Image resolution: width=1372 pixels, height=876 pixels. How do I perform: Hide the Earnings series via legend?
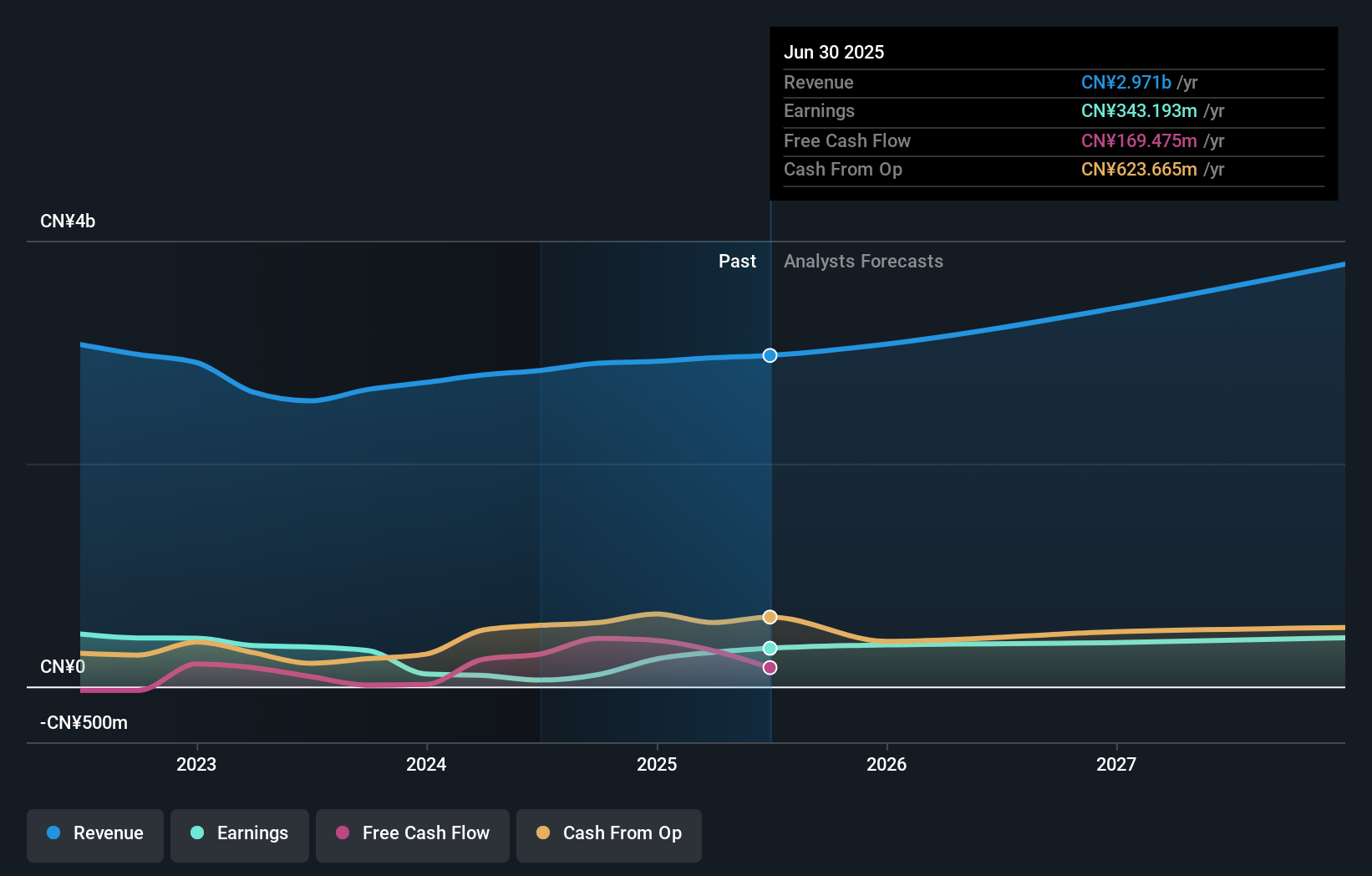[x=240, y=833]
